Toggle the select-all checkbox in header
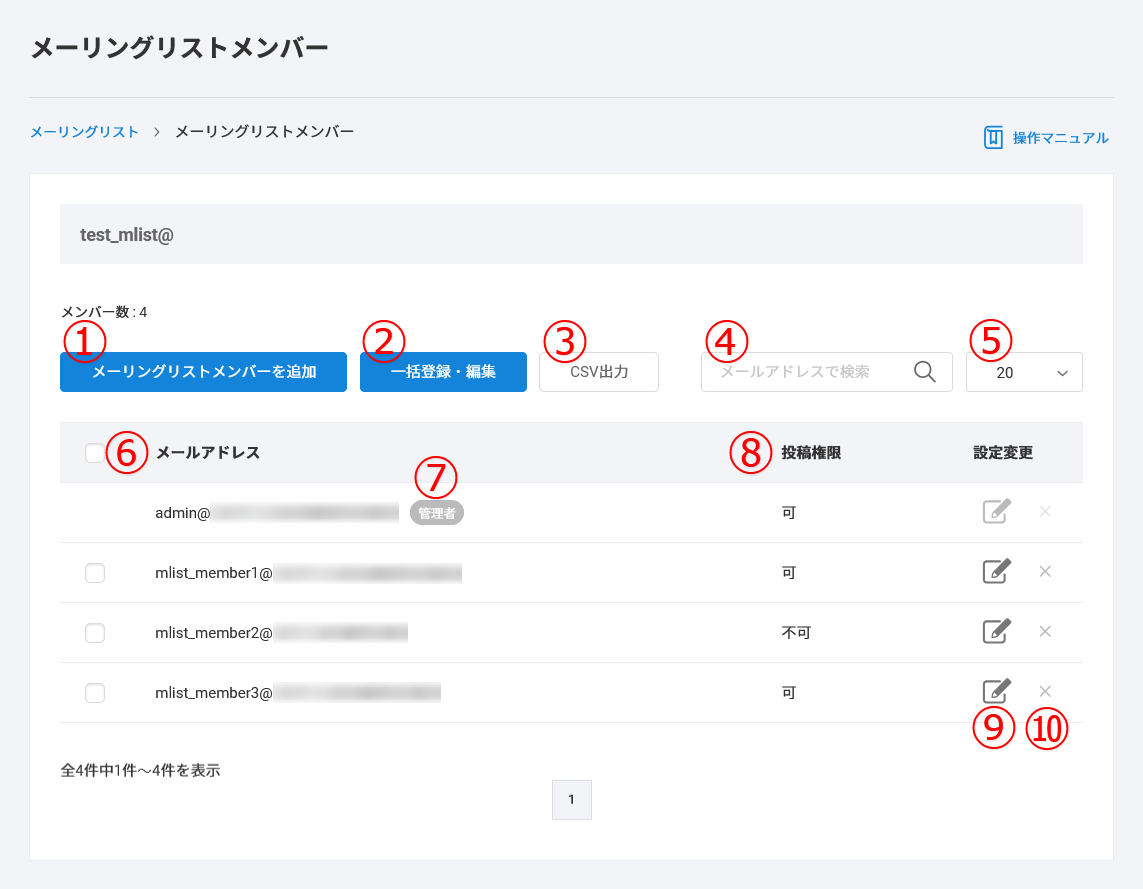 coord(94,453)
